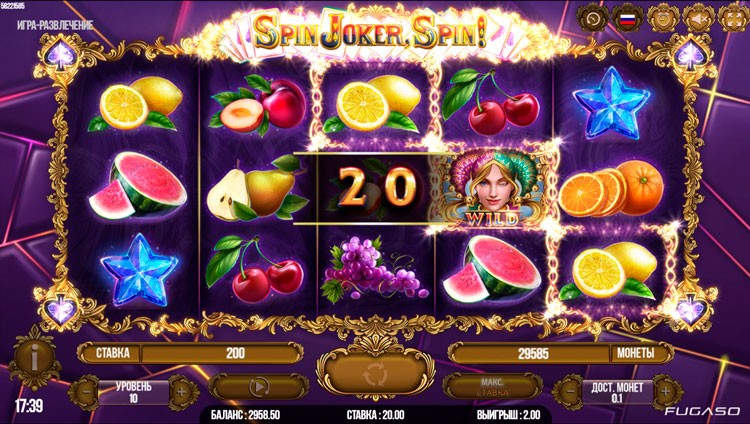Screen dimensions: 750x424
Task: Start autoplay with the play icon
Action: point(259,387)
